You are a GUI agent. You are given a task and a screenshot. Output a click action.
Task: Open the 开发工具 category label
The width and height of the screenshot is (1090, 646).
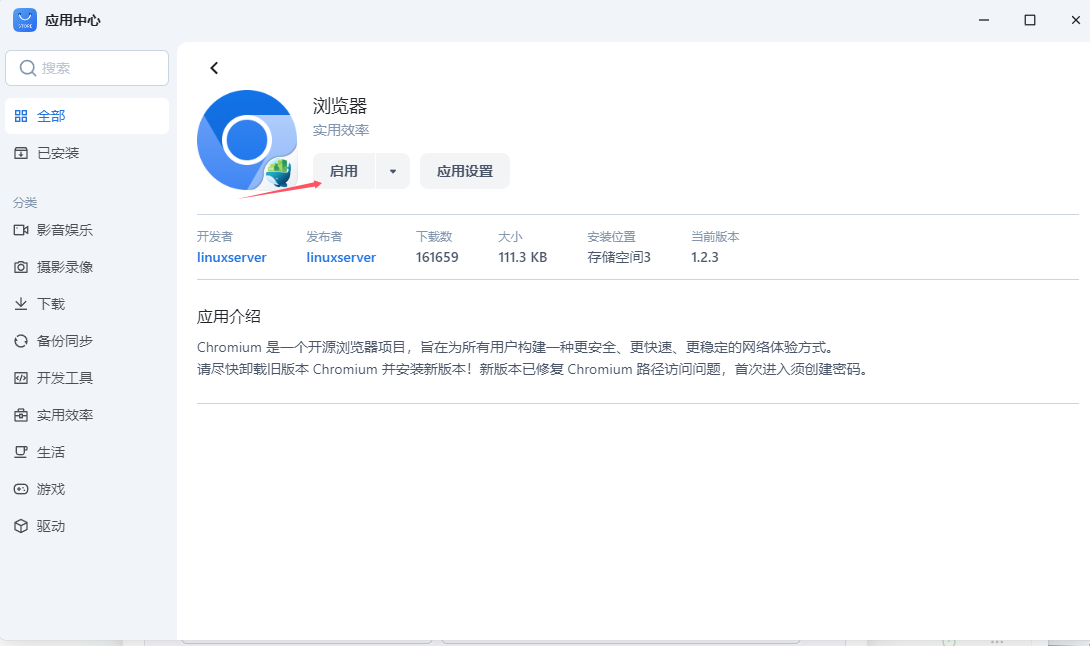pos(65,378)
